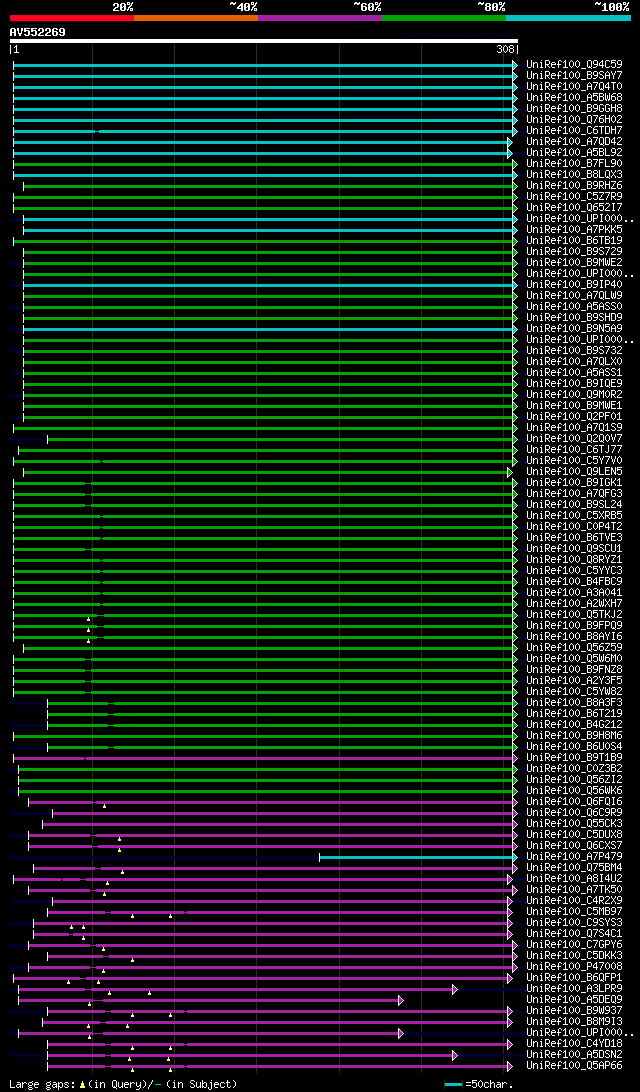Click the UniRef100_A7QD42 label

[x=575, y=141]
